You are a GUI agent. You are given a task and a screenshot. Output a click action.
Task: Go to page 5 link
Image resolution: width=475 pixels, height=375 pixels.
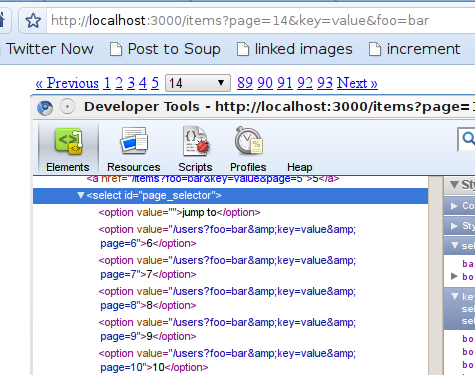pos(155,83)
